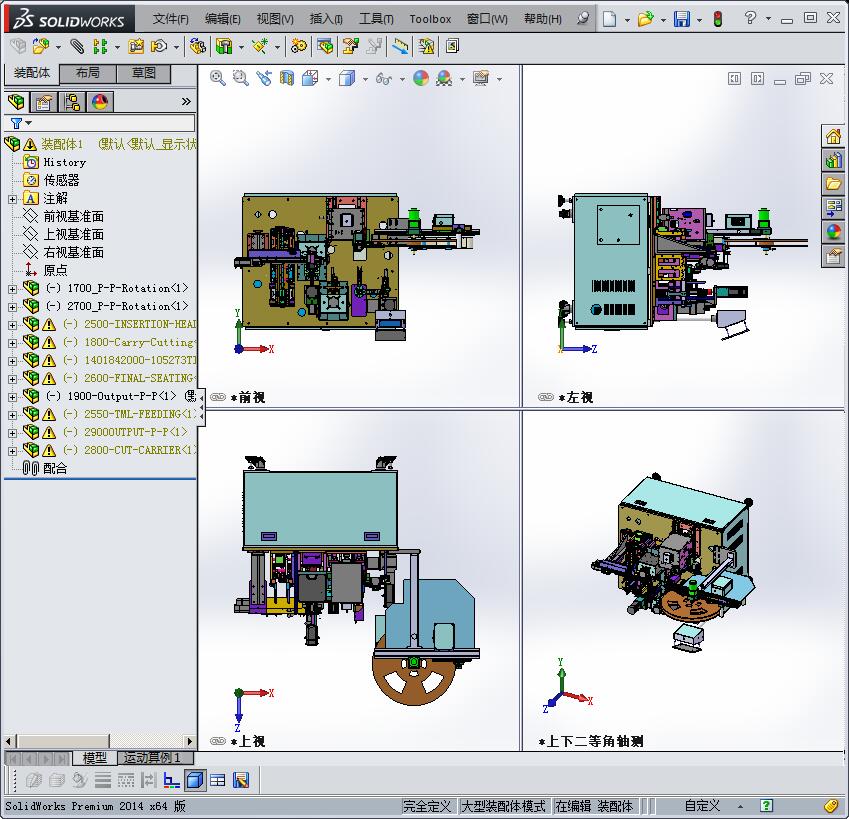Select the Linear Component Pattern icon
The width and height of the screenshot is (849, 819).
coord(100,46)
